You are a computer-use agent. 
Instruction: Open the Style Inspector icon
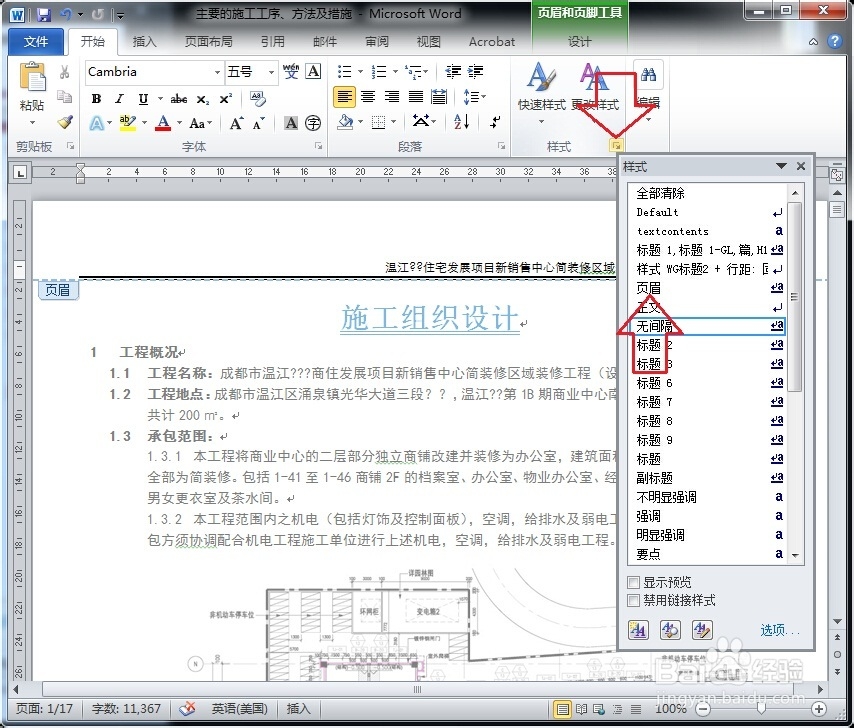669,630
